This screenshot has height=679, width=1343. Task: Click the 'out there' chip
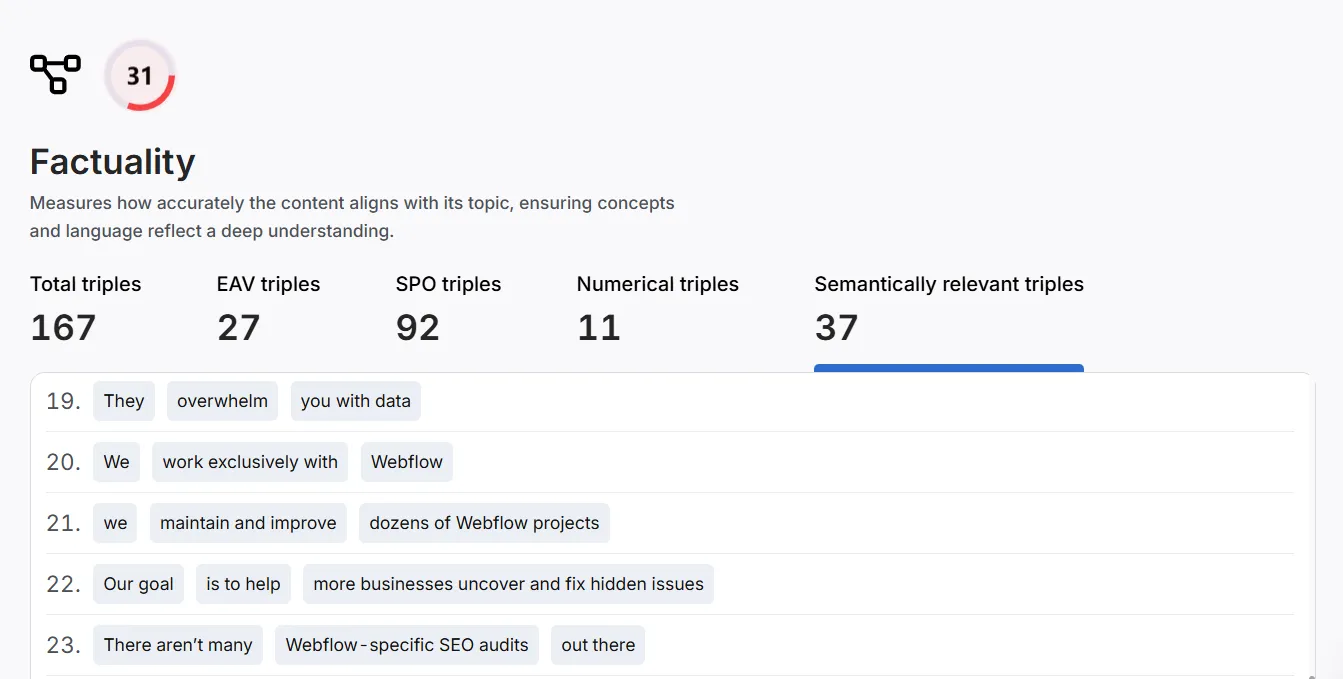click(x=598, y=645)
